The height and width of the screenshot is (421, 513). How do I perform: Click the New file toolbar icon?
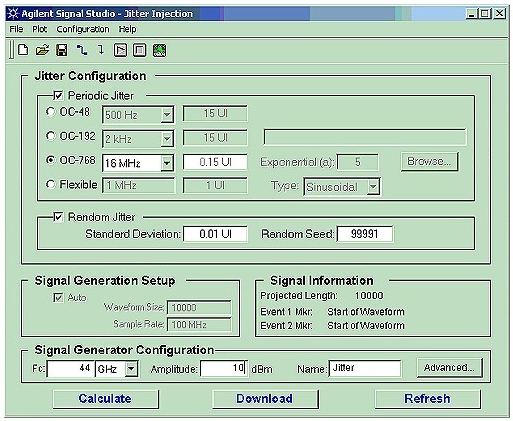coord(23,50)
